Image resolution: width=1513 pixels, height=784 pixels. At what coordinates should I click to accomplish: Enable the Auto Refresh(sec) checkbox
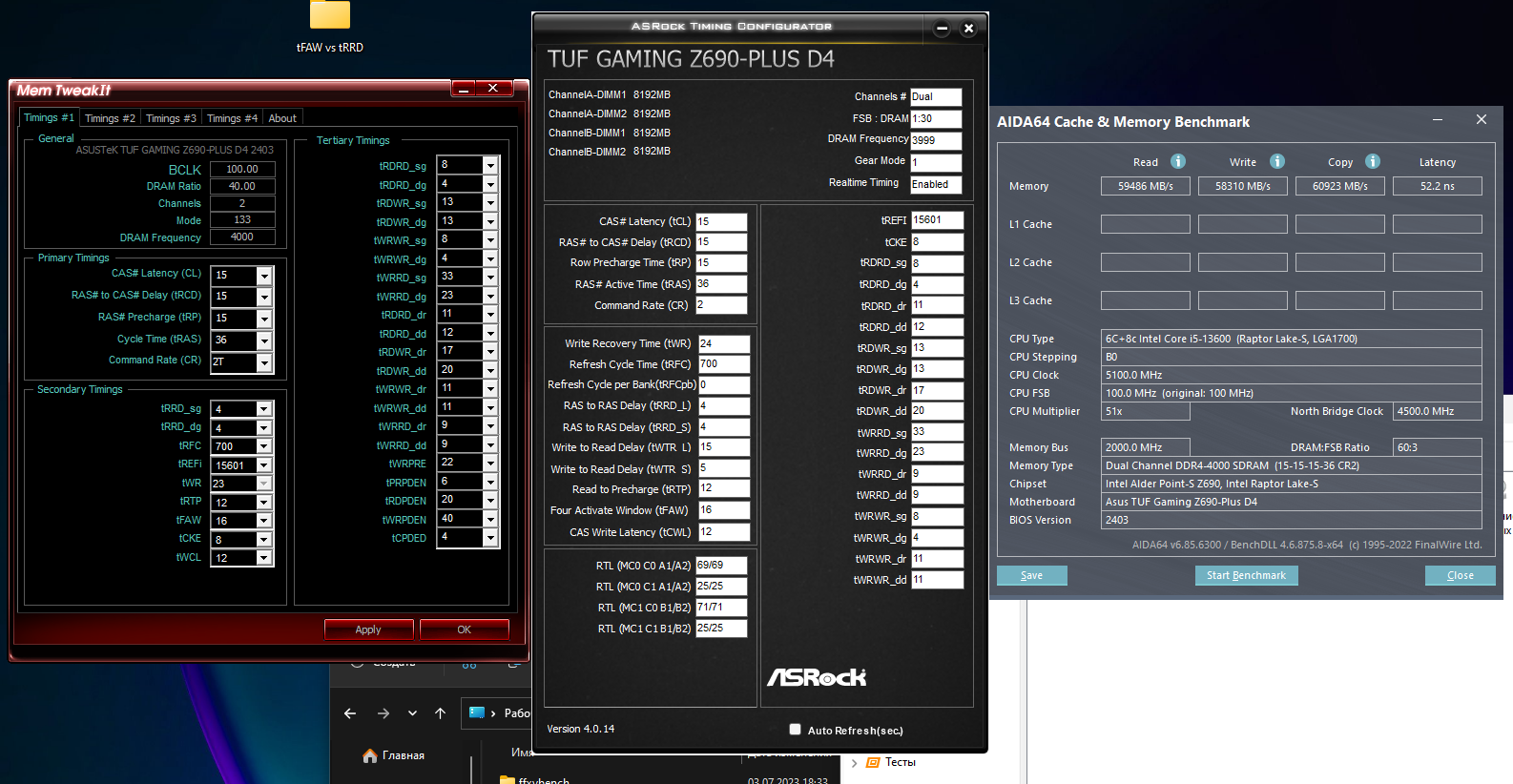795,730
